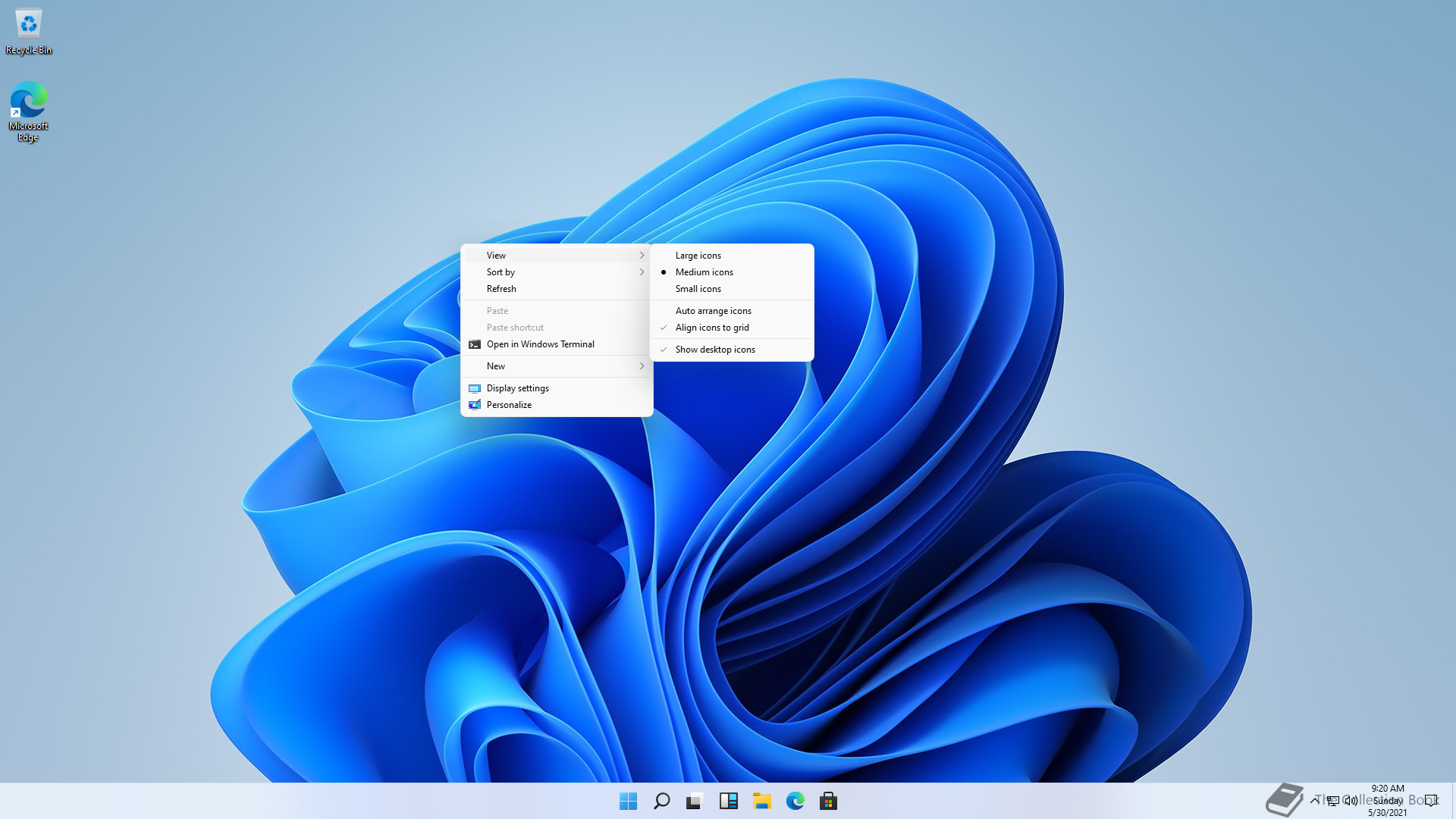The height and width of the screenshot is (819, 1456).
Task: Choose Small icons view size
Action: [732, 289]
